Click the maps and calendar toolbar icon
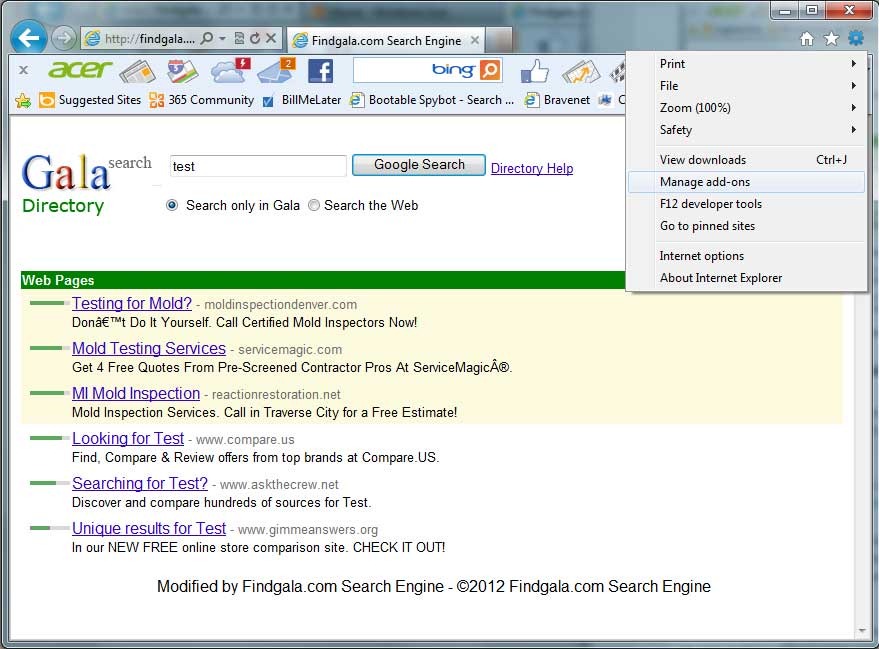 pyautogui.click(x=182, y=71)
